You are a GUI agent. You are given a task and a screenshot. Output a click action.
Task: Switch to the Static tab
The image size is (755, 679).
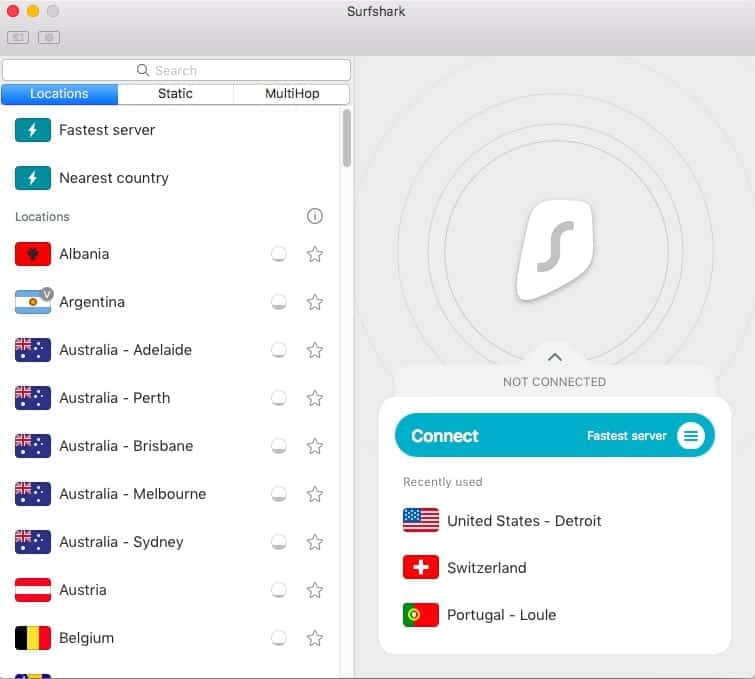point(175,94)
